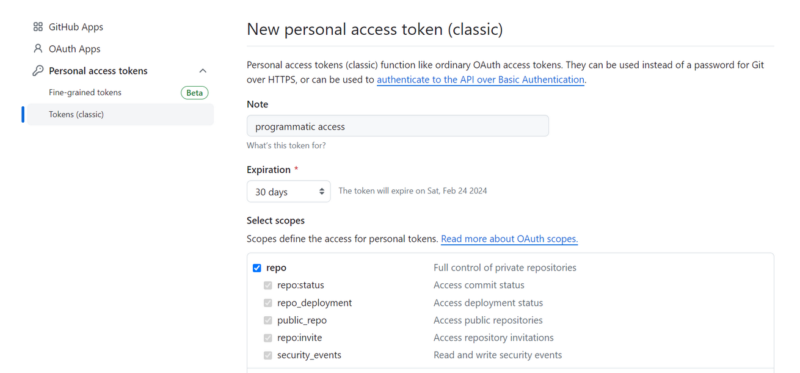
Task: Click the Beta badge next to Fine-grained tokens
Action: point(195,93)
